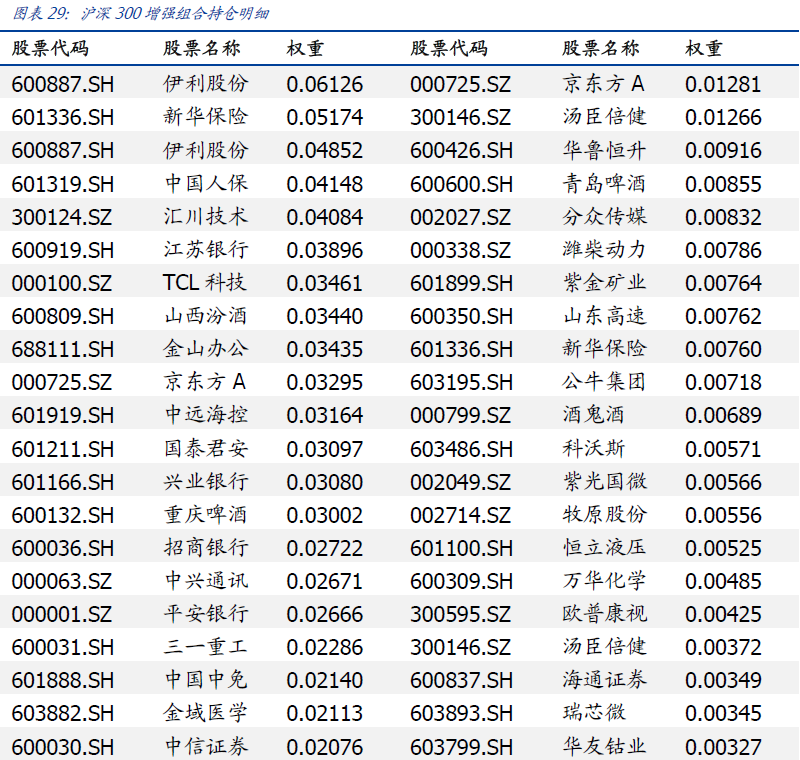Image resolution: width=800 pixels, height=760 pixels.
Task: Click stock code 603486.SH
Action: [x=461, y=449]
